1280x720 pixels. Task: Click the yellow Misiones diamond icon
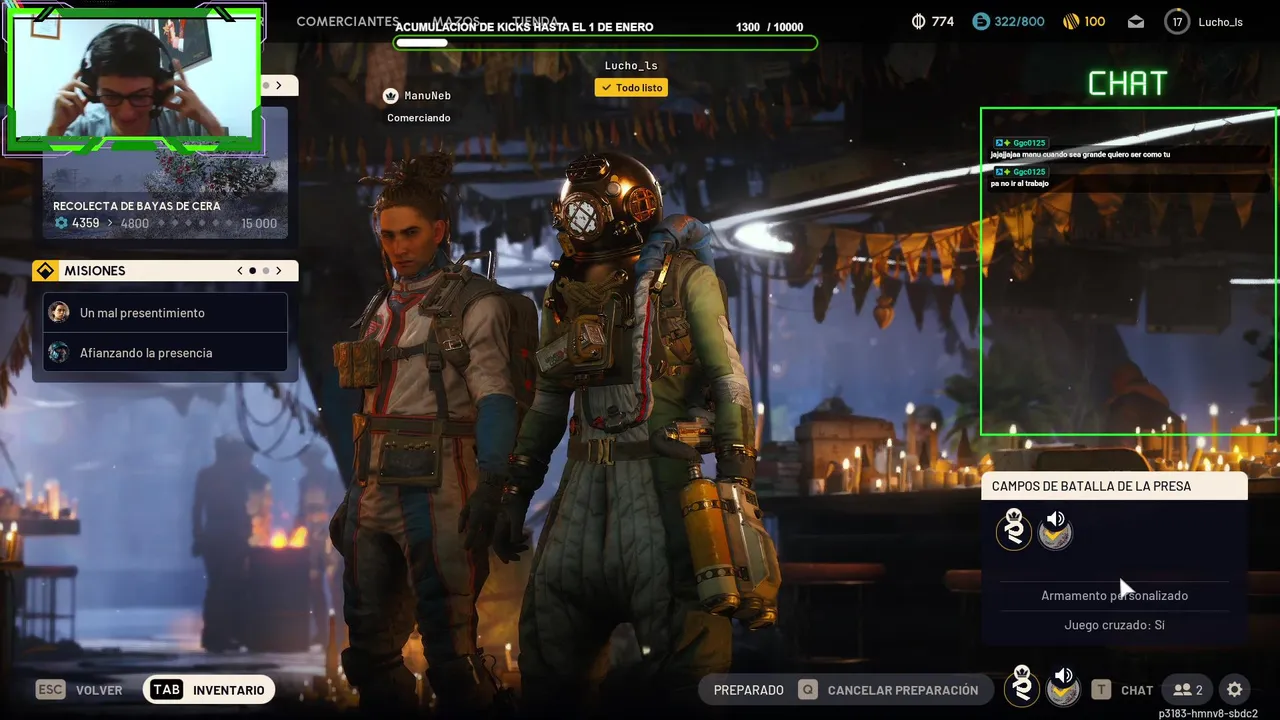pyautogui.click(x=45, y=271)
